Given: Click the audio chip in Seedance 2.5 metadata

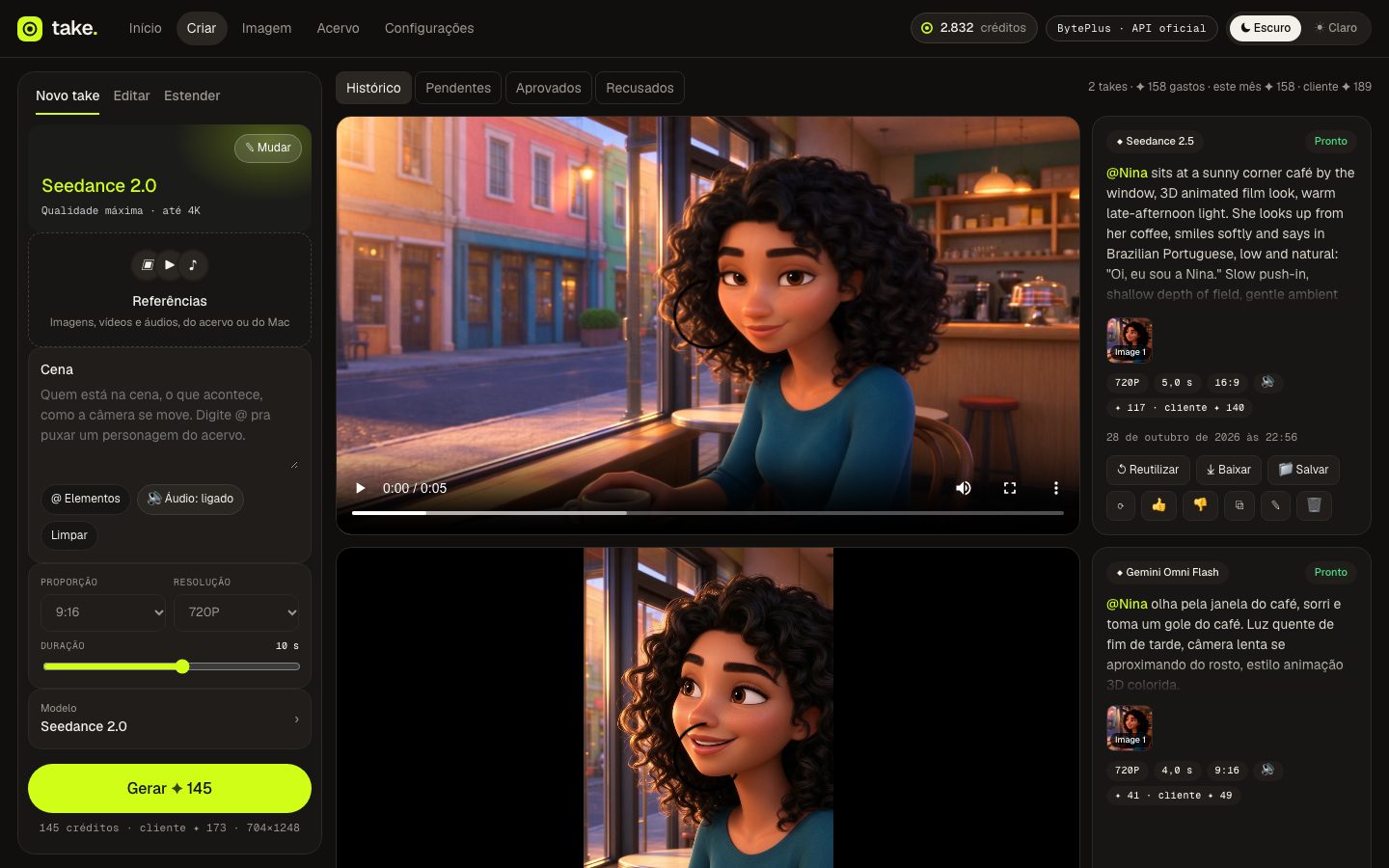Looking at the screenshot, I should [x=1267, y=383].
